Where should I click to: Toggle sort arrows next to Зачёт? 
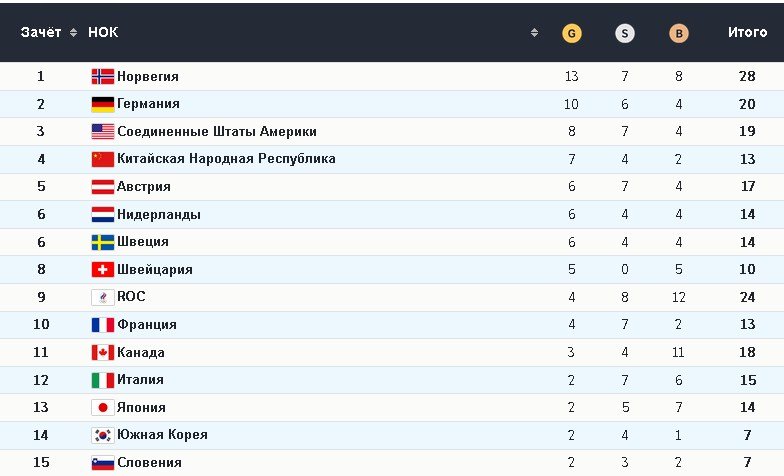tap(73, 33)
